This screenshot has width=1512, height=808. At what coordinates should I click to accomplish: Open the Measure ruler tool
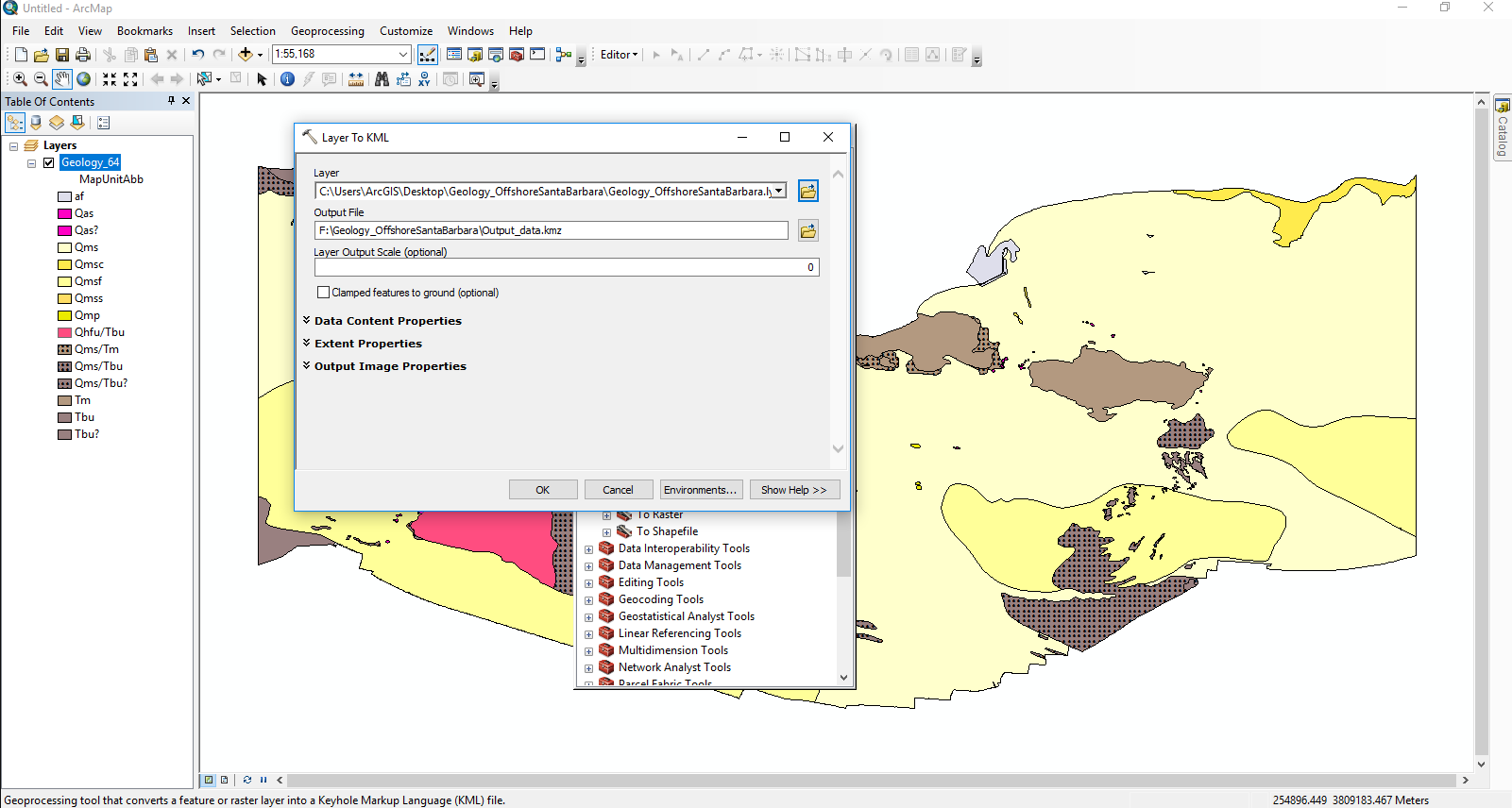[356, 79]
